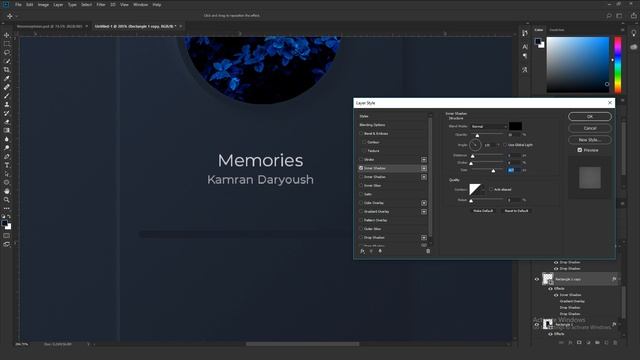Open the Blend Mode dropdown

[x=489, y=127]
